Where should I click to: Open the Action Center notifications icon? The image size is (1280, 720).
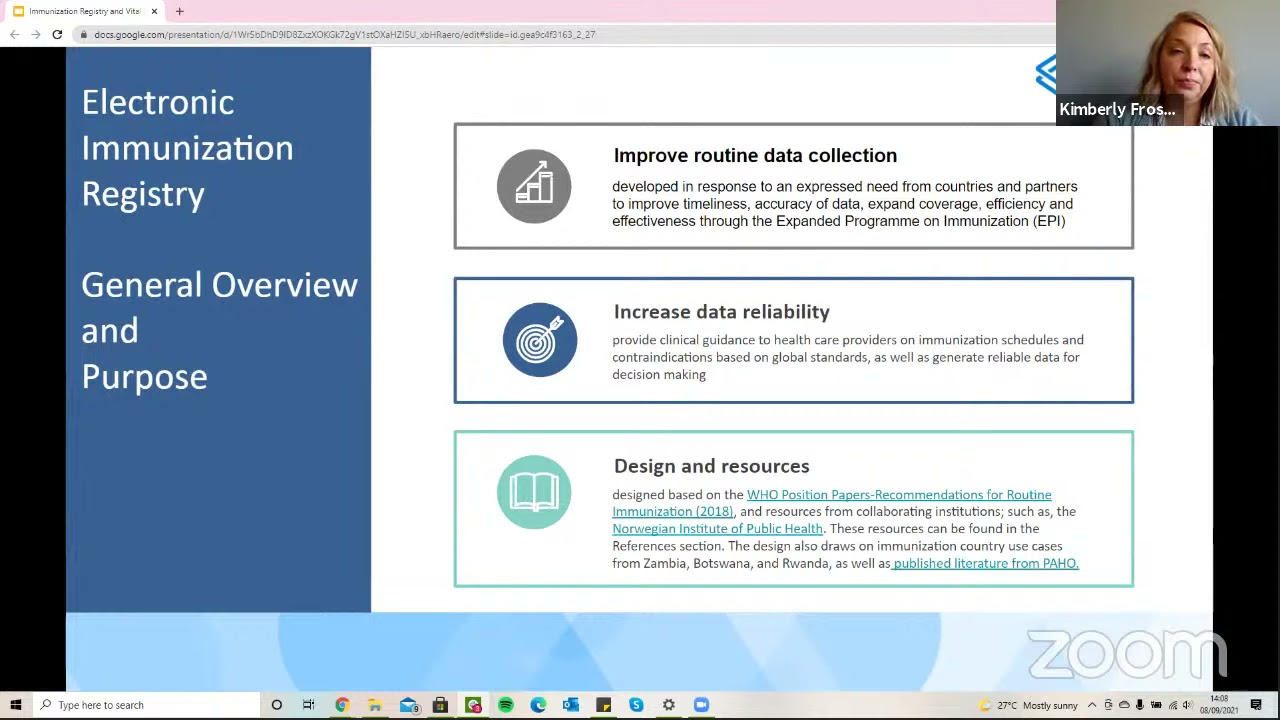1257,705
